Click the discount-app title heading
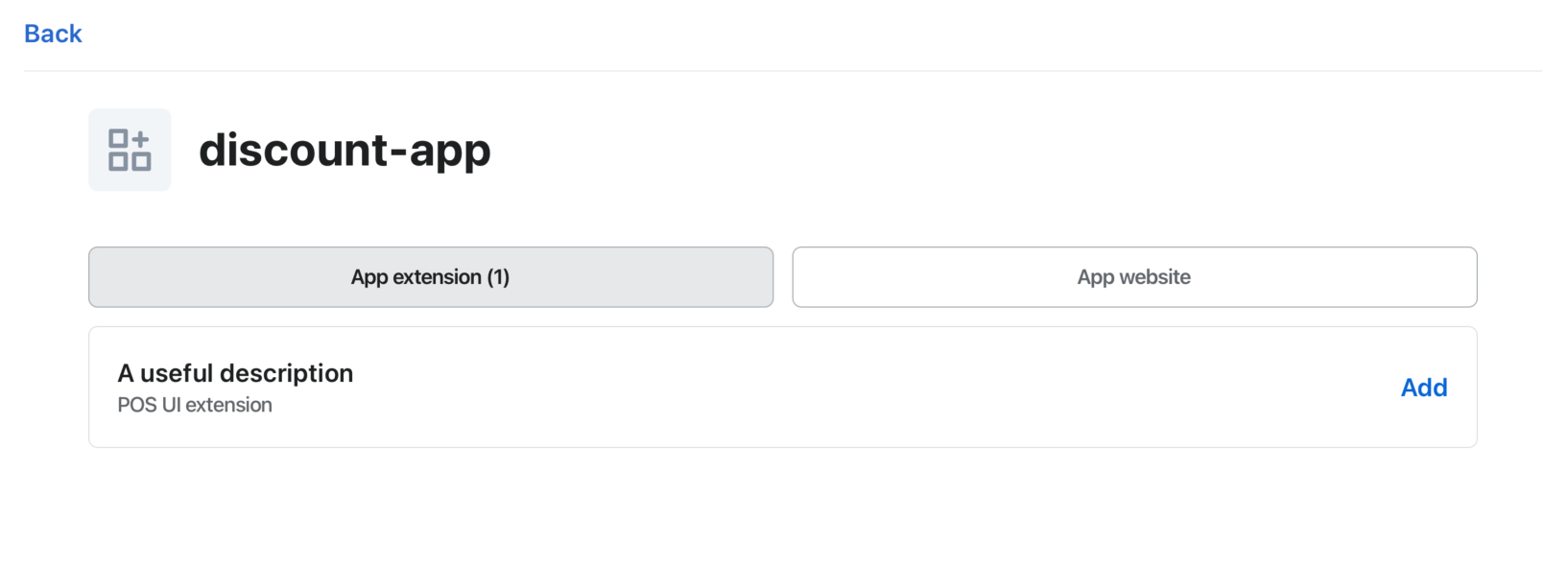Viewport: 1568px width, 564px height. pos(344,151)
